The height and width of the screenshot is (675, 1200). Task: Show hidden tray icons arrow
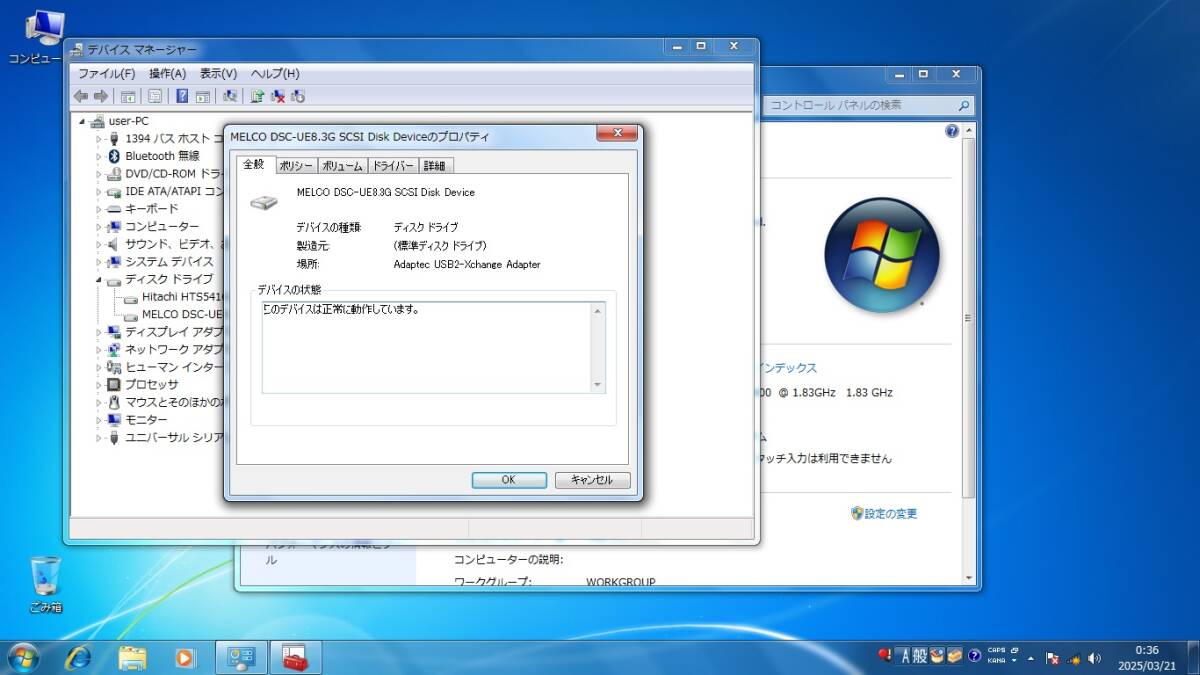pos(1031,658)
